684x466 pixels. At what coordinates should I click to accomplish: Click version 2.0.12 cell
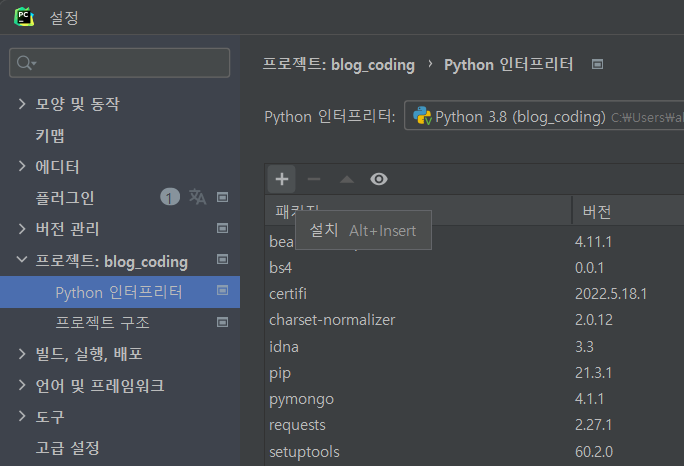(x=594, y=320)
